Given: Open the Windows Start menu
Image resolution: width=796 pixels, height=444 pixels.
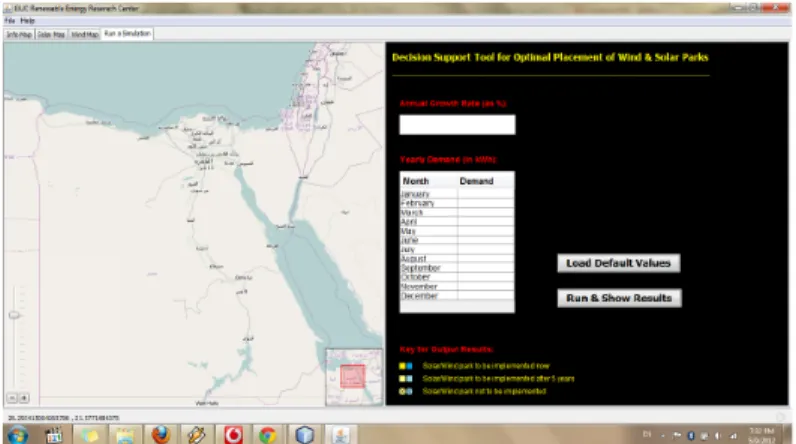Looking at the screenshot, I should click(x=18, y=435).
